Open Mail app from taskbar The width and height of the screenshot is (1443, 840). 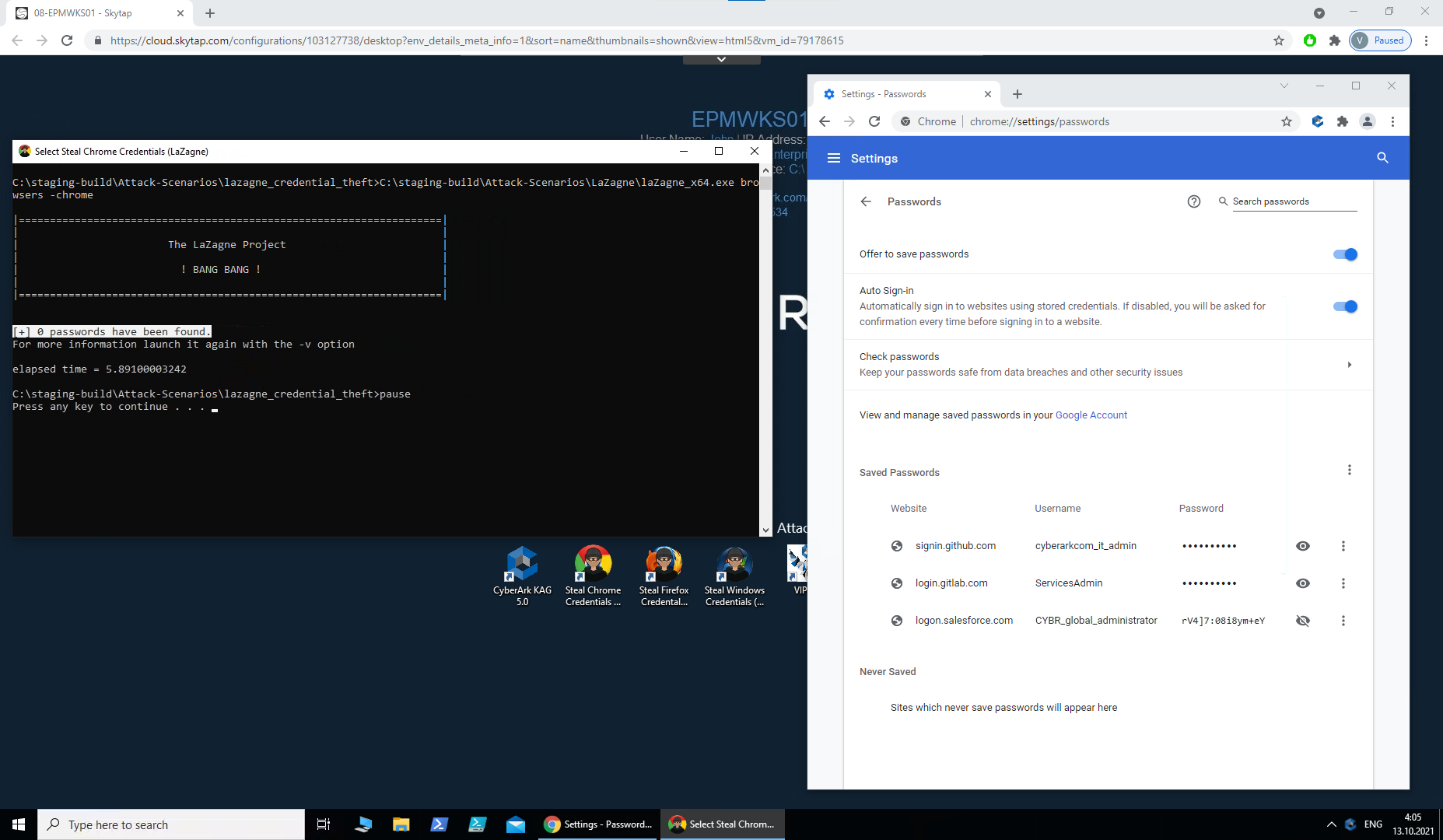515,824
